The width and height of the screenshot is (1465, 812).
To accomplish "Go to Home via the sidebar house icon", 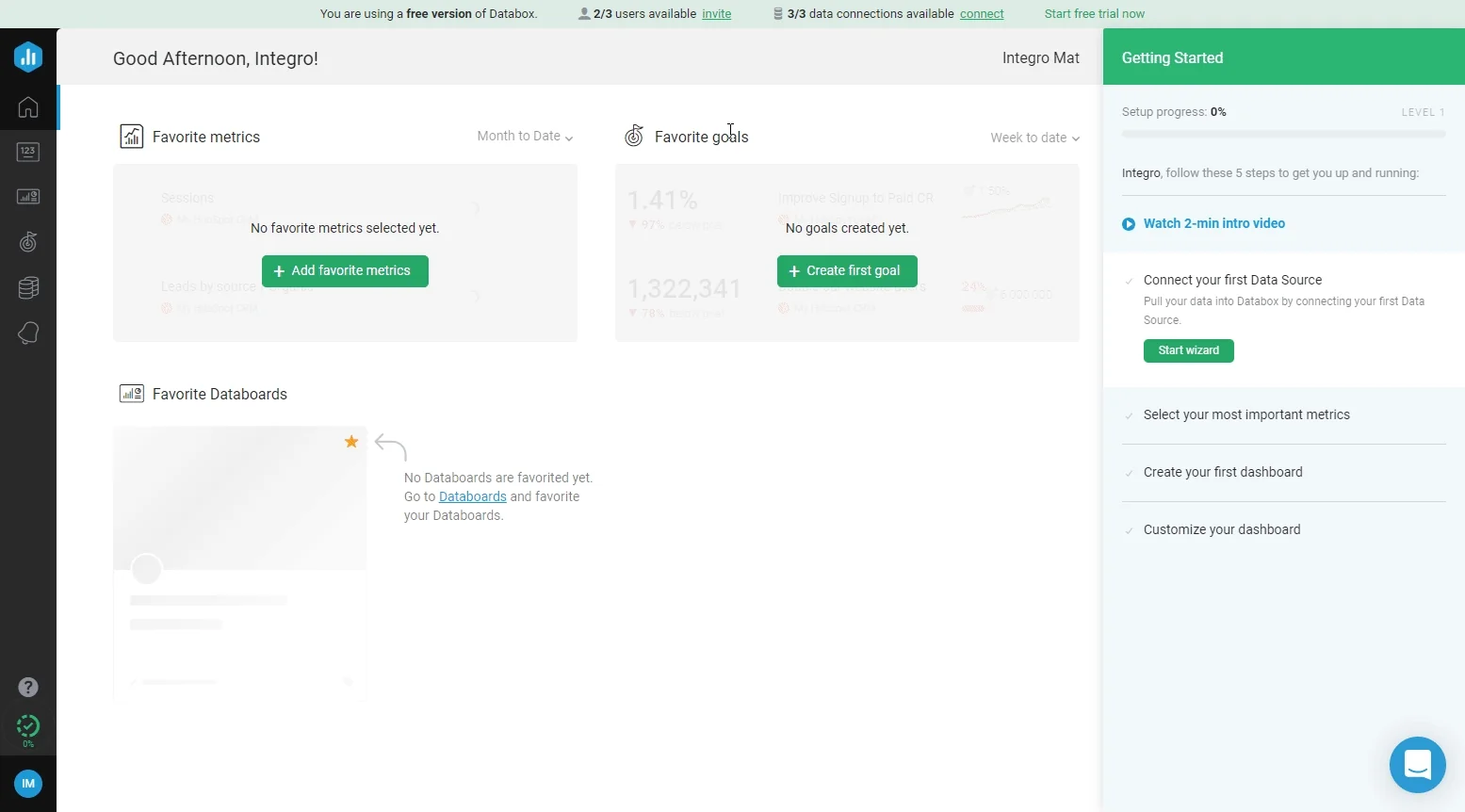I will coord(28,106).
